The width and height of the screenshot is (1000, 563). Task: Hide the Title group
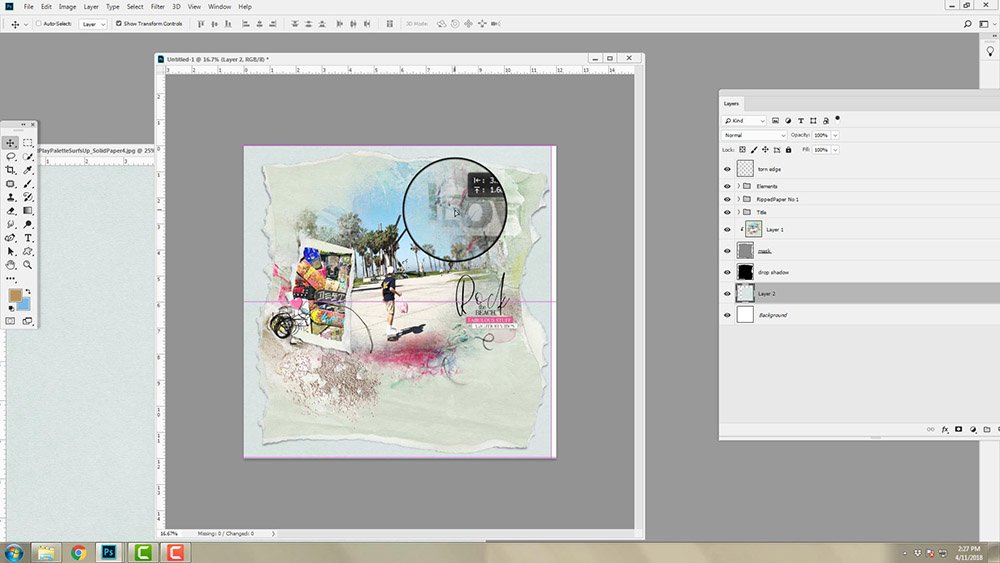[x=727, y=212]
